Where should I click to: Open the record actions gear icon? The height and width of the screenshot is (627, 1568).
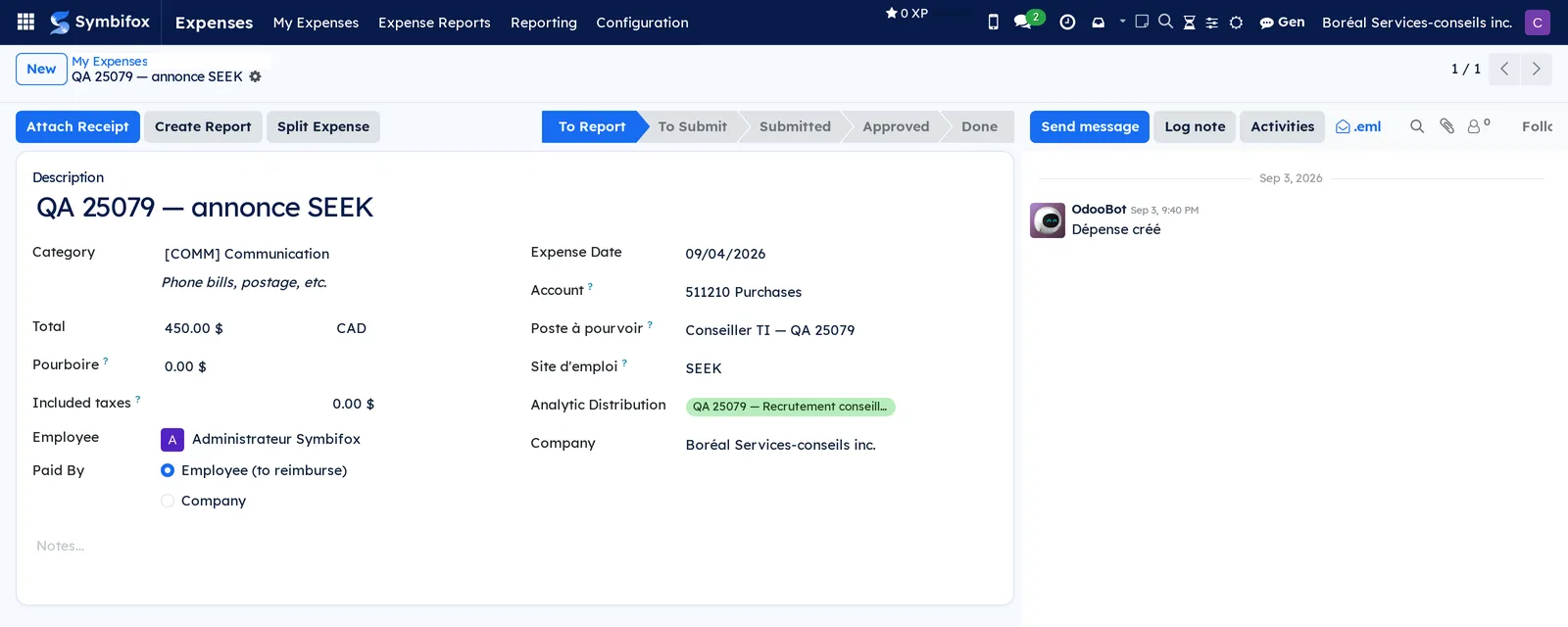pyautogui.click(x=255, y=76)
